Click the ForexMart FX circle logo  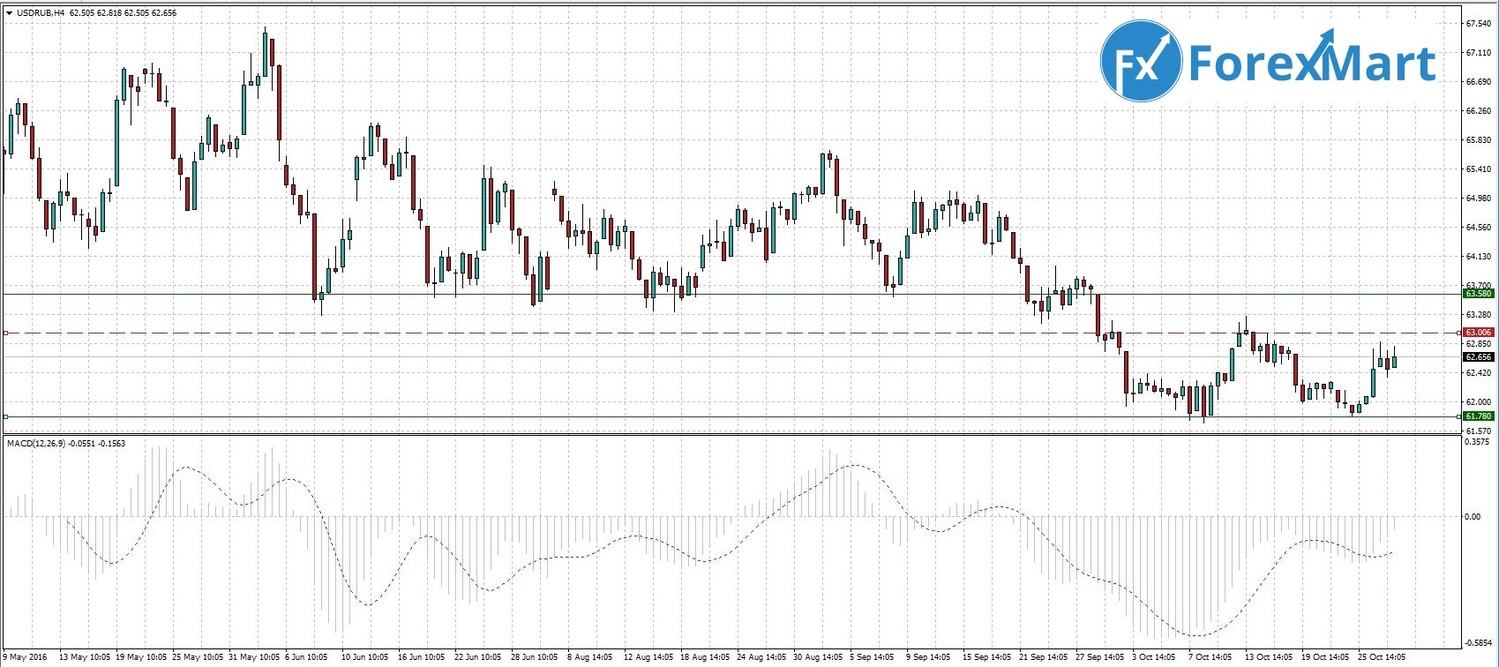pos(1141,61)
